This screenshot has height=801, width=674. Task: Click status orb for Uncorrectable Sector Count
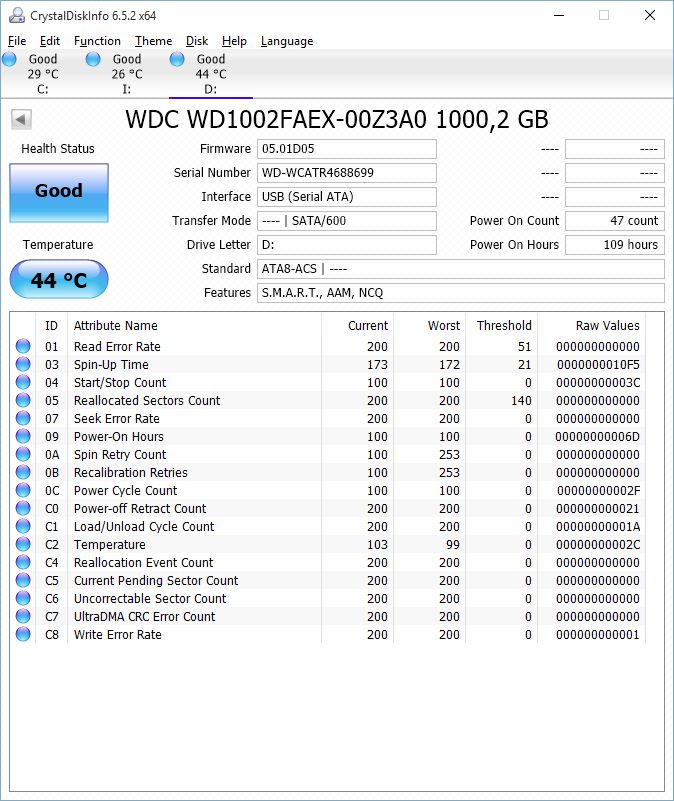pyautogui.click(x=23, y=598)
